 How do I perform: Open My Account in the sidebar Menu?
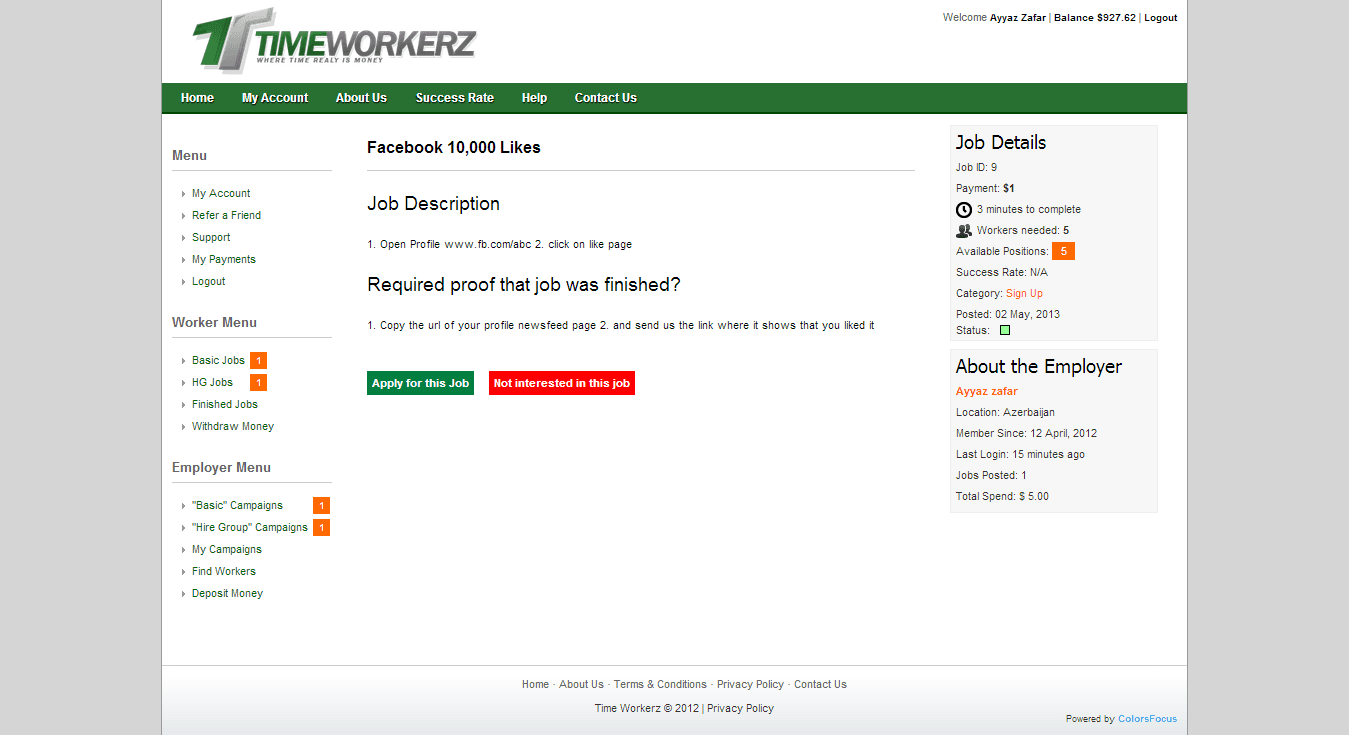[221, 194]
